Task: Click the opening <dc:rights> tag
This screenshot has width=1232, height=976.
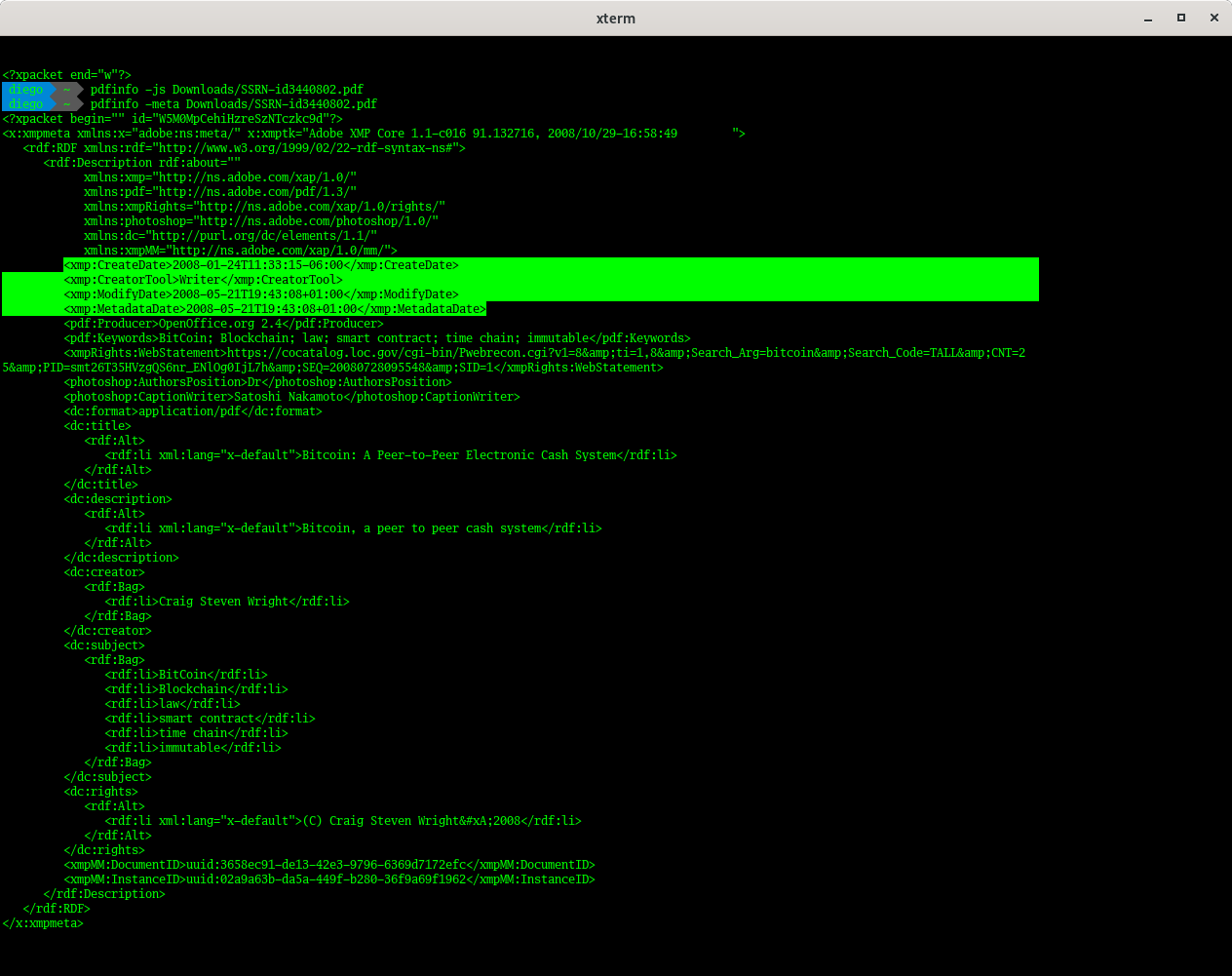Action: [101, 792]
